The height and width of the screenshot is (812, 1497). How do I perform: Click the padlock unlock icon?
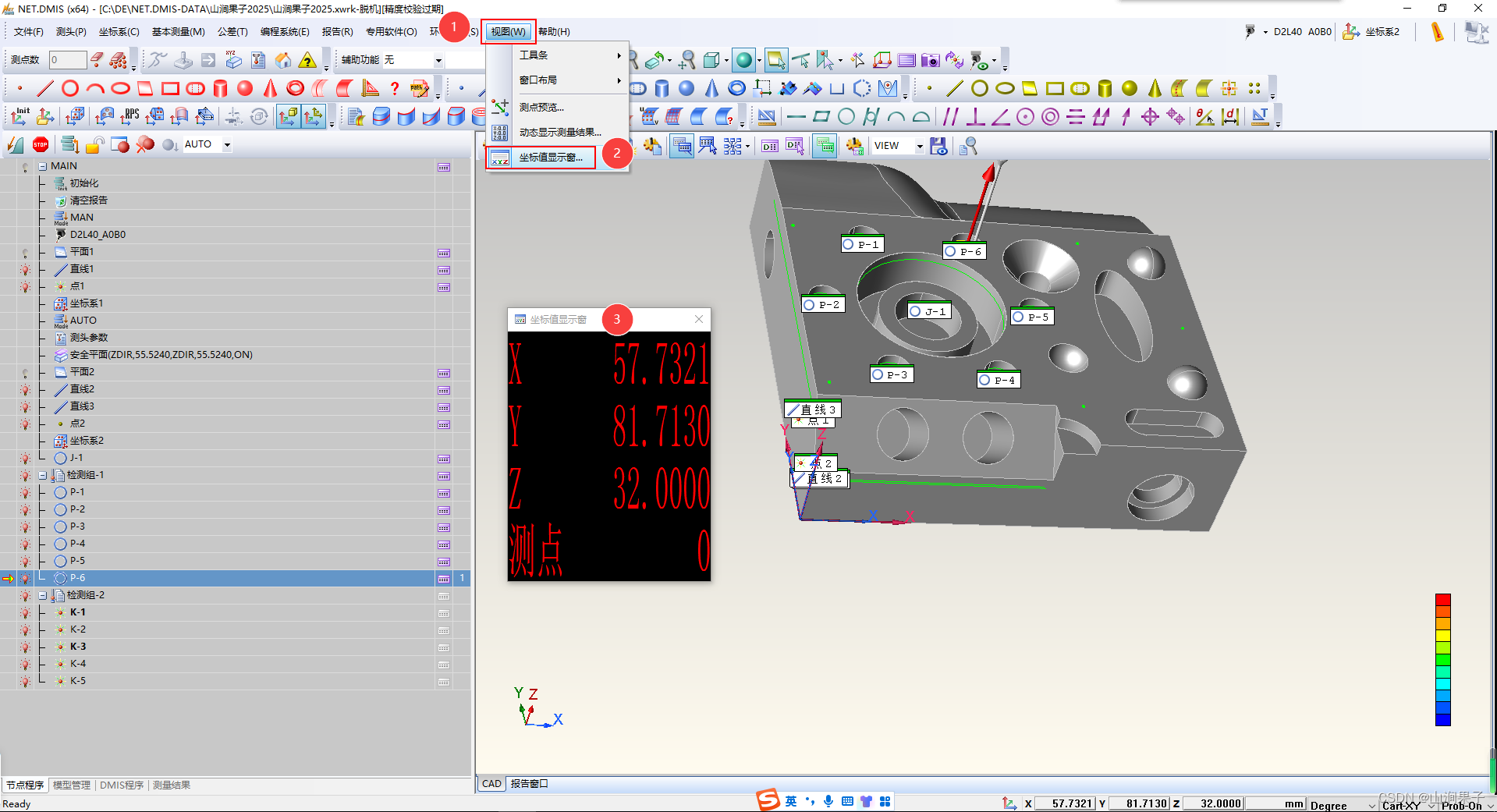(x=95, y=144)
